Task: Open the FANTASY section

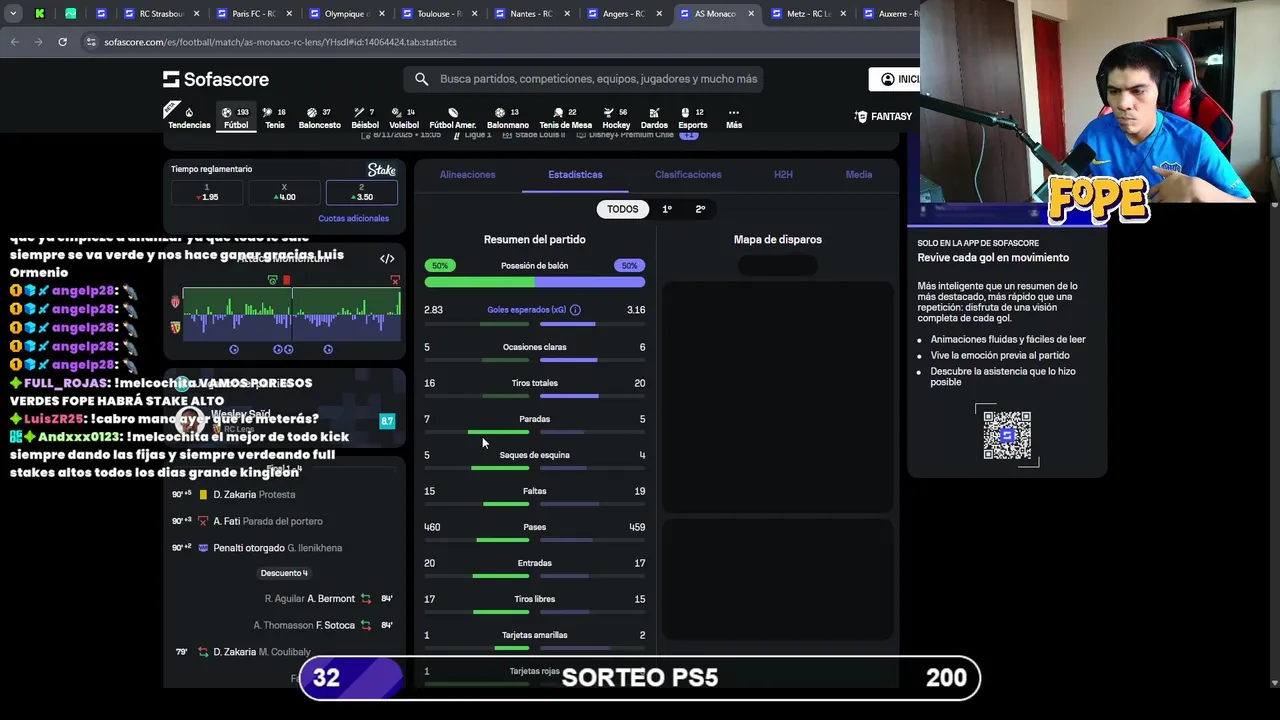Action: [883, 117]
